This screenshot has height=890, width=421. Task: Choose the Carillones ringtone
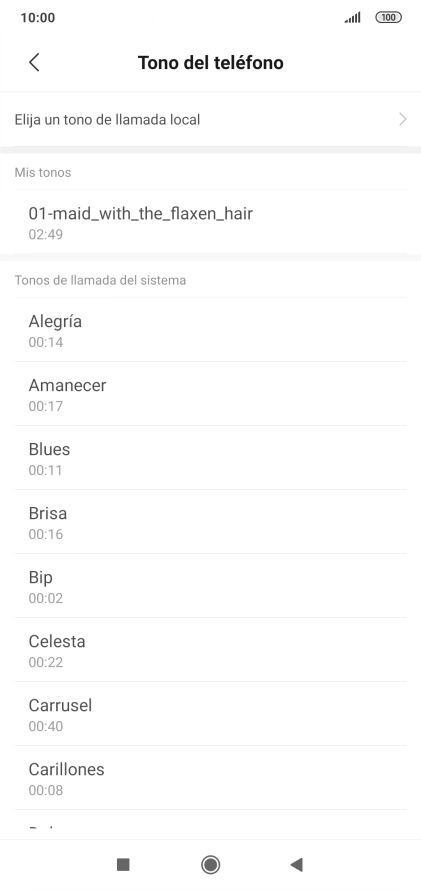(210, 779)
